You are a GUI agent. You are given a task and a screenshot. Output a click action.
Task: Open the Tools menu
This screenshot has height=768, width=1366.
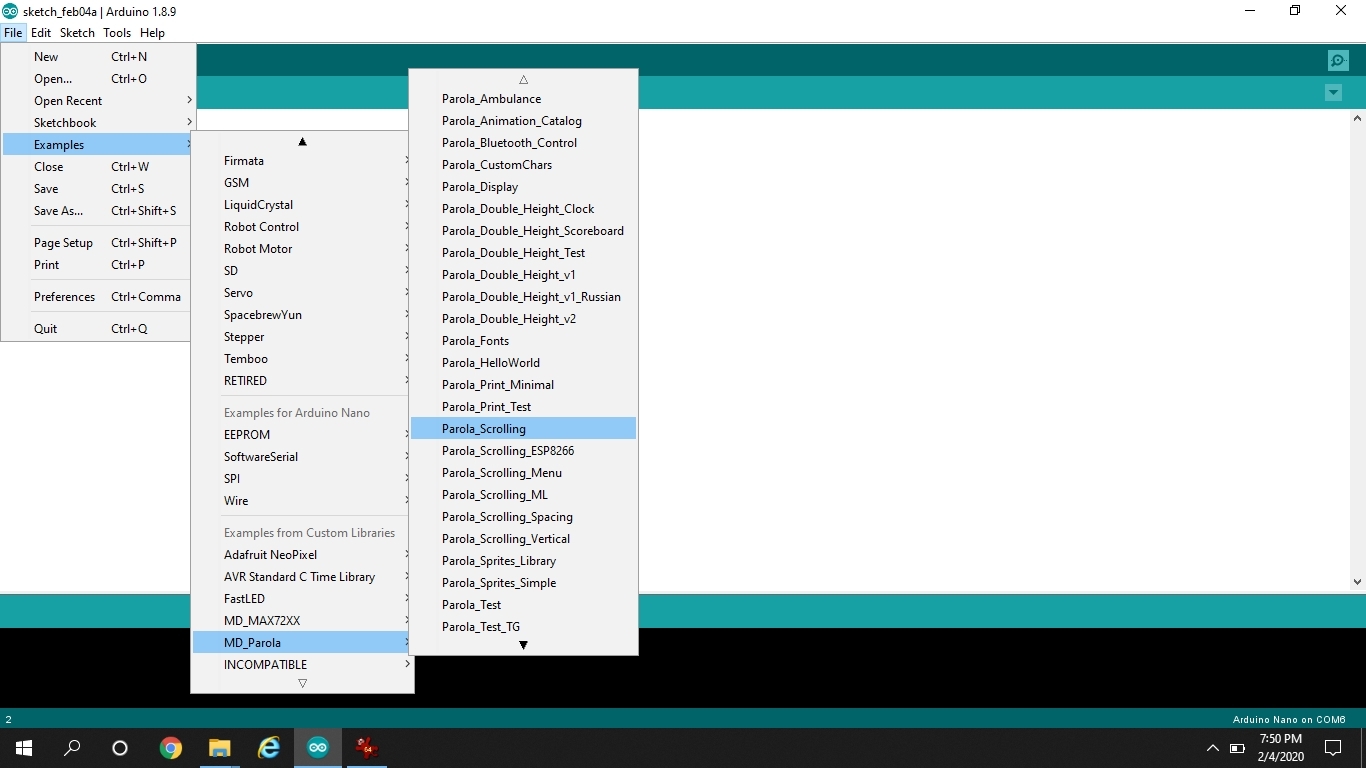(117, 33)
